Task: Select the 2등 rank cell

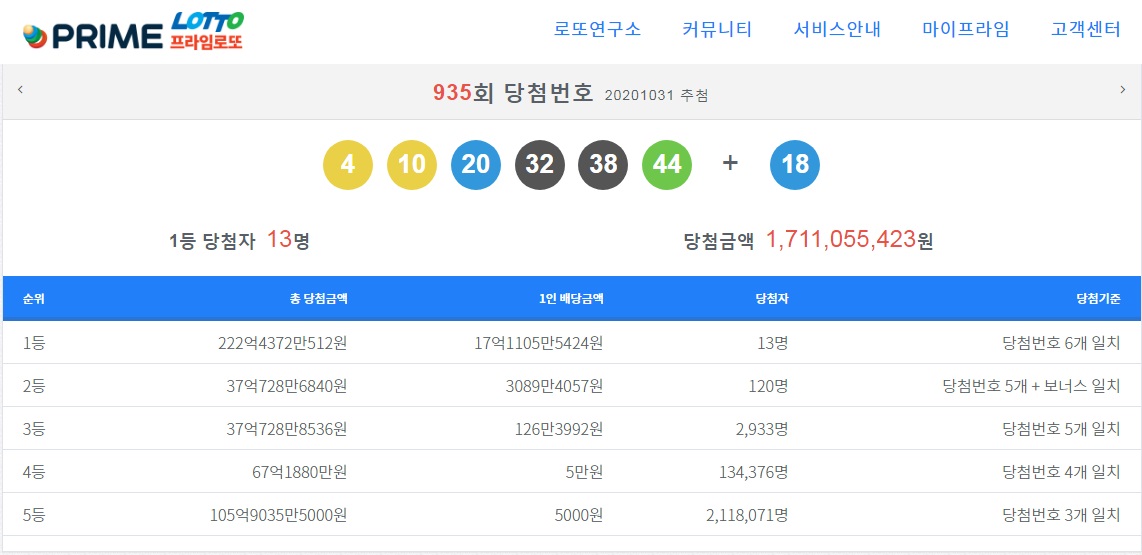Action: [34, 387]
